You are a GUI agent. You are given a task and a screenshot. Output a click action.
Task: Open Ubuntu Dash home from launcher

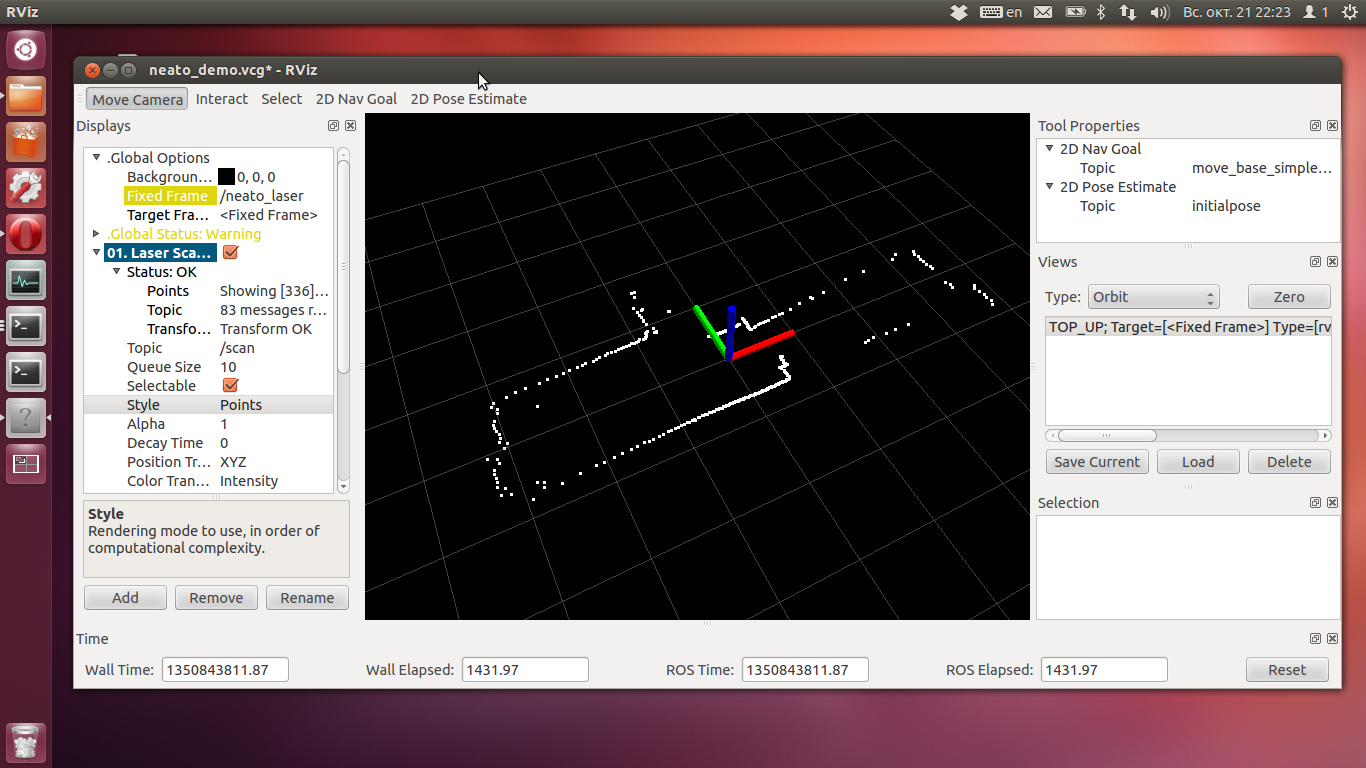(x=26, y=49)
